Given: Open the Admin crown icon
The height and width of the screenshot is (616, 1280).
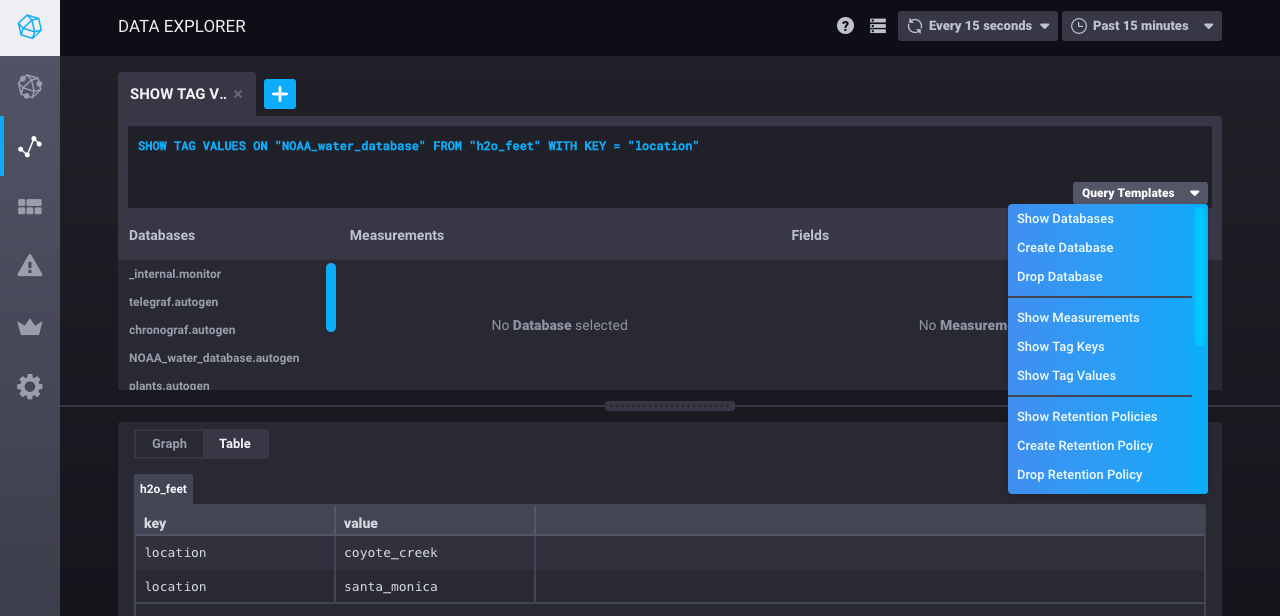Looking at the screenshot, I should click(30, 327).
